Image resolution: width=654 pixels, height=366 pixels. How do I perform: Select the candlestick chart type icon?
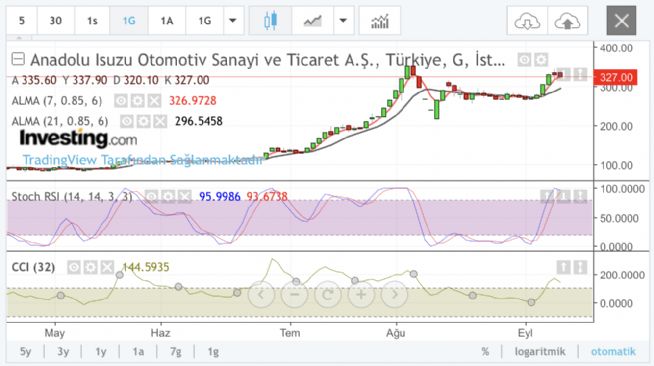tap(270, 20)
